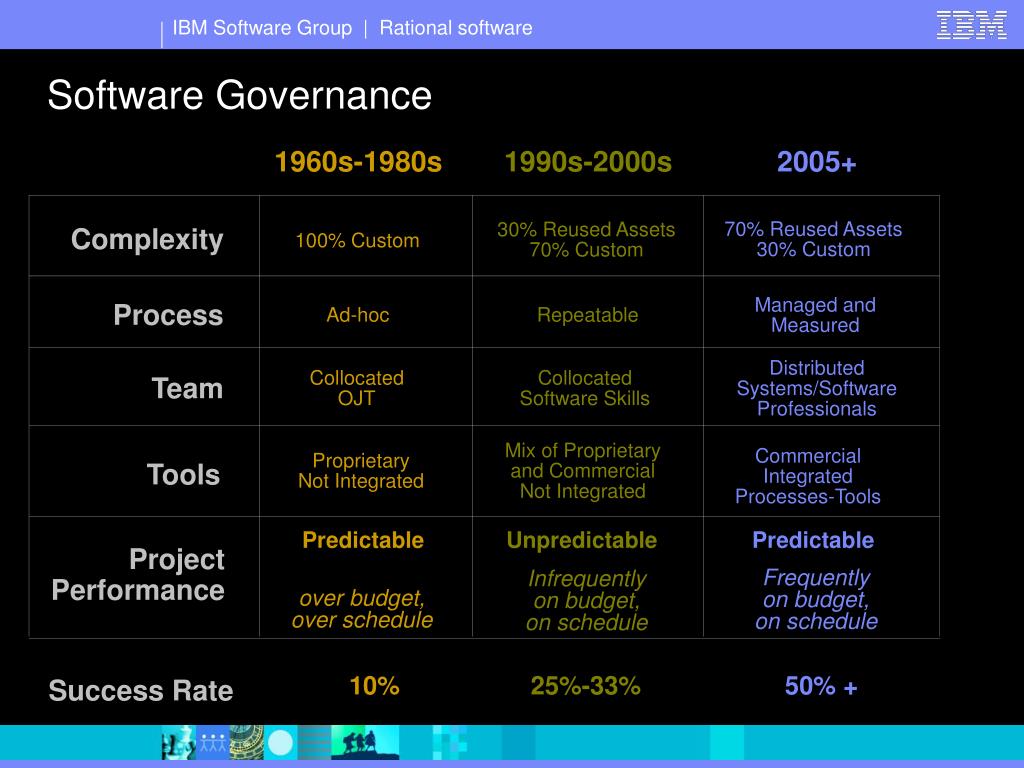The height and width of the screenshot is (768, 1024).
Task: Click the Success Rate label
Action: (x=141, y=691)
